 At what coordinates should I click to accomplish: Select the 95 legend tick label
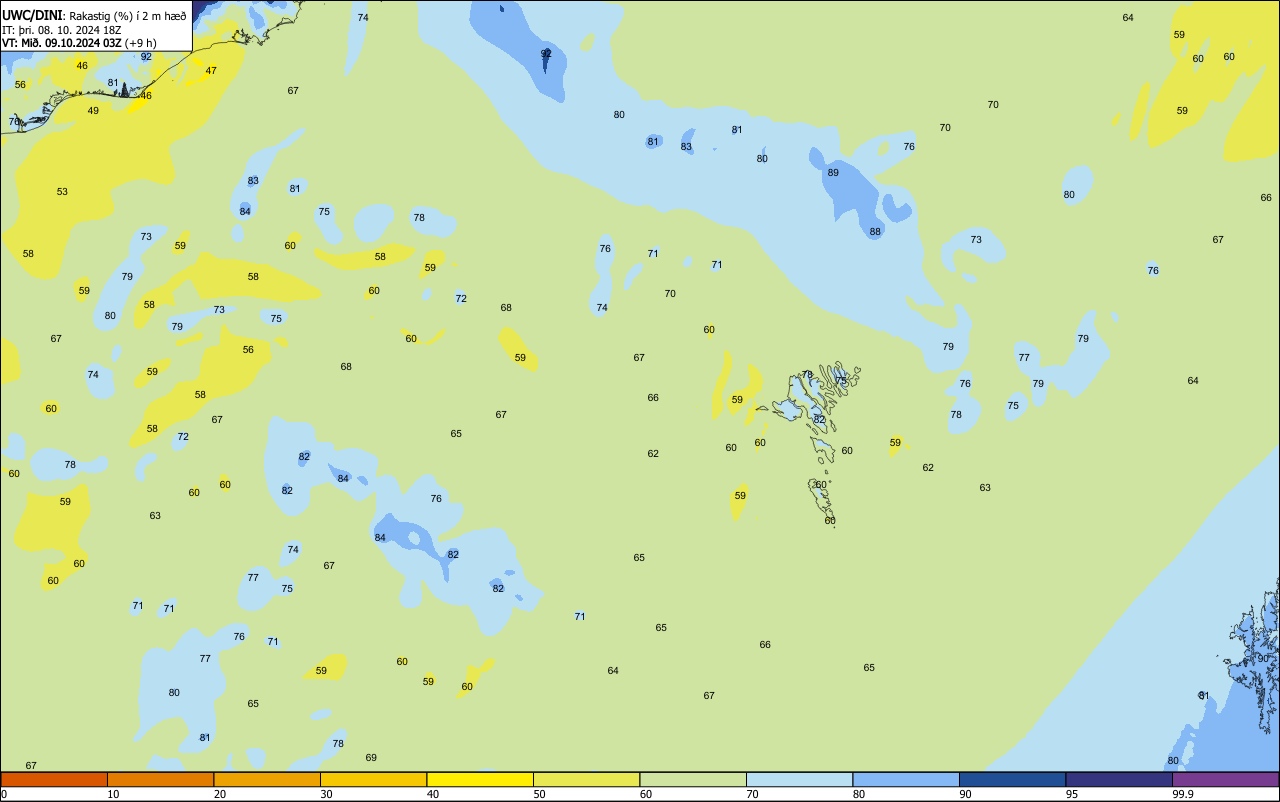tap(1073, 794)
